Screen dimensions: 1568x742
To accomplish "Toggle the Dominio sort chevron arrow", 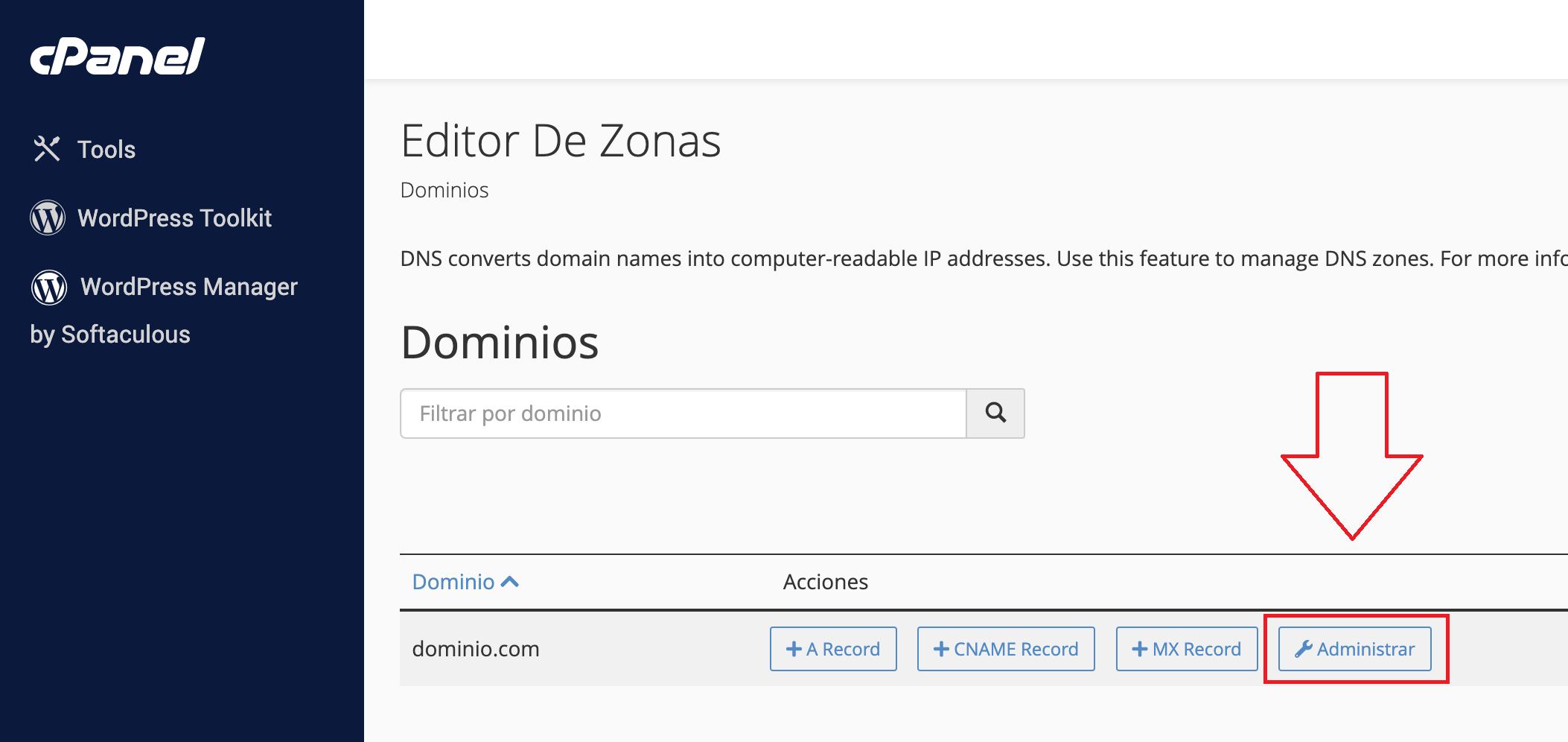I will (510, 582).
